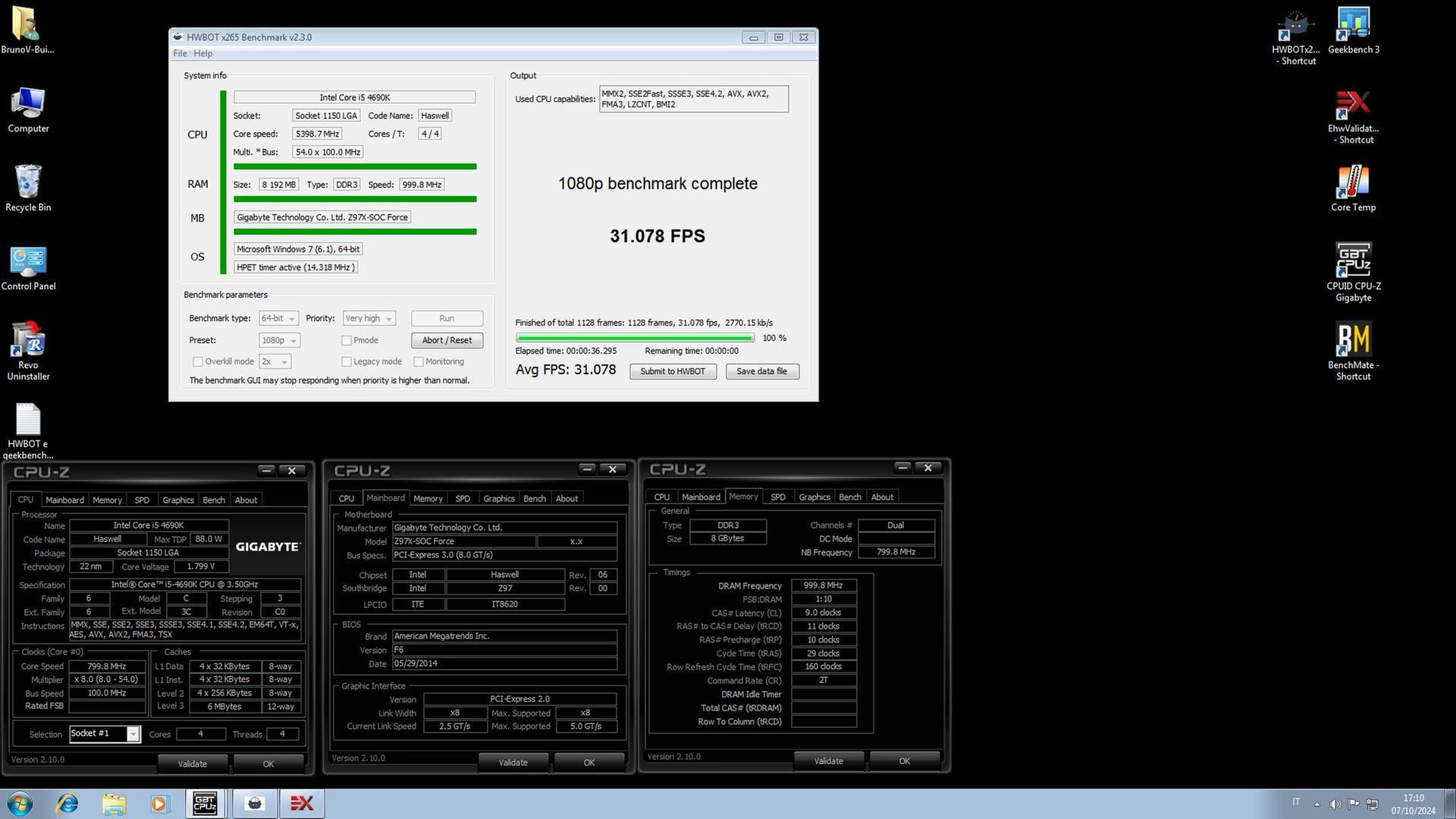Open the Preset 1080p dropdown

pos(280,340)
